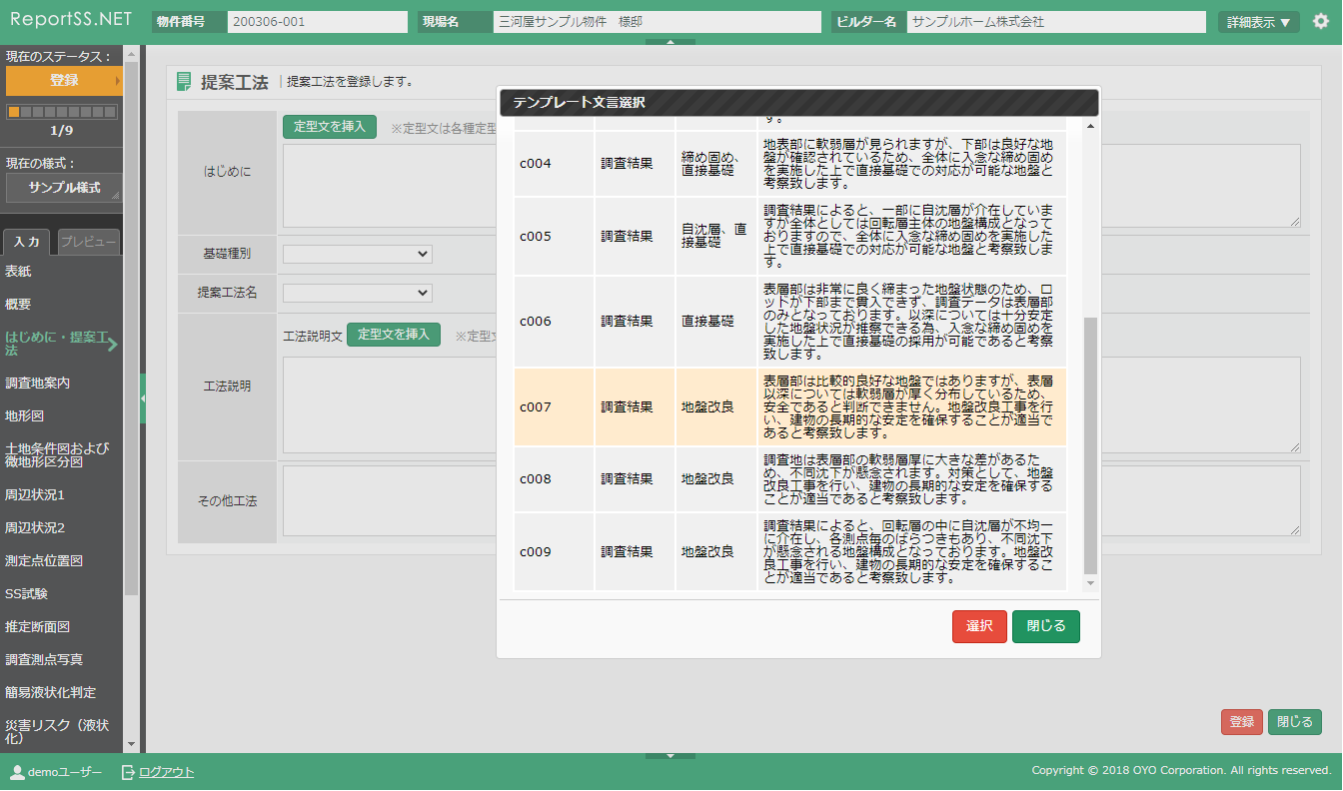Click 定型文を挿入 button for はじめに

330,127
